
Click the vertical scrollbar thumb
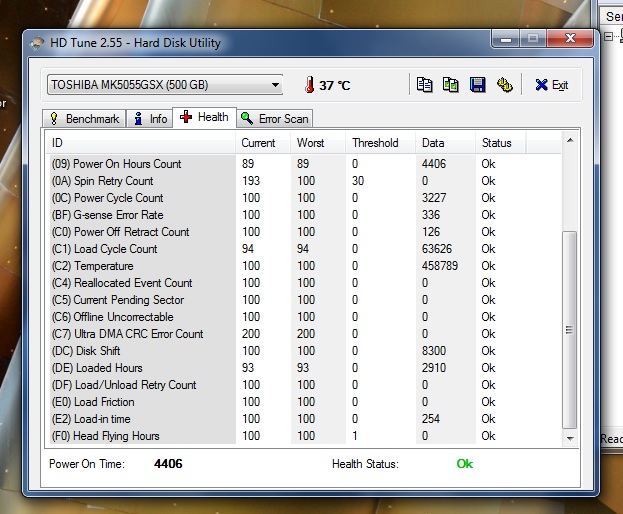[x=570, y=330]
